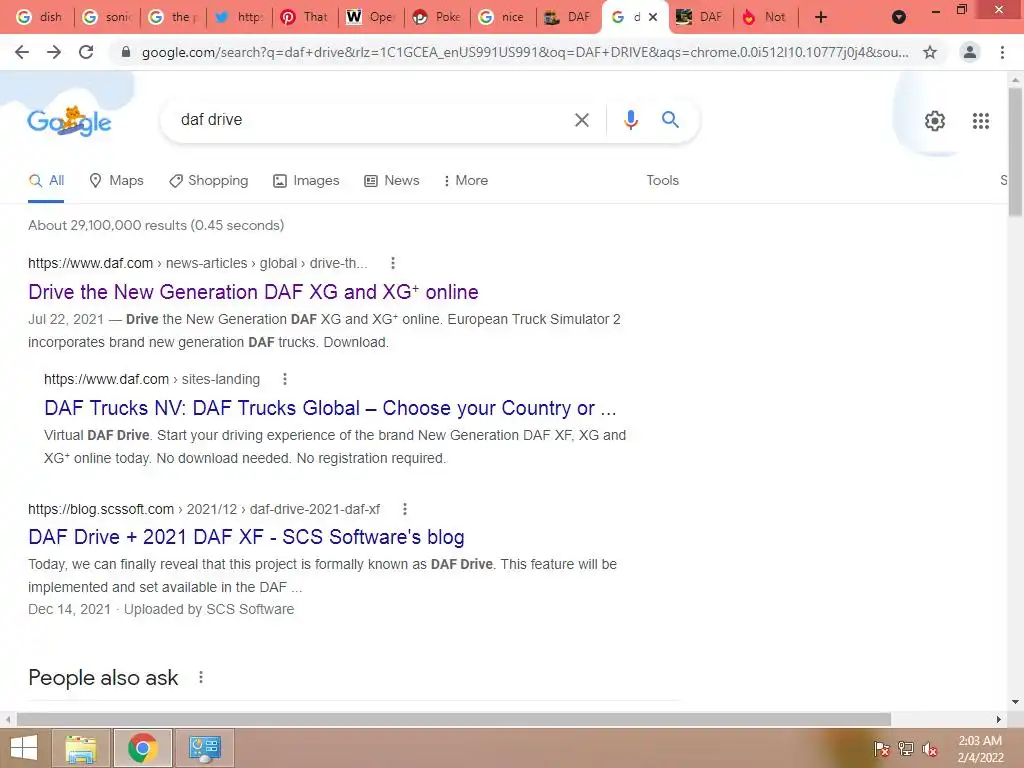The width and height of the screenshot is (1024, 768).
Task: Click the horizontal page scrollbar thumb
Action: tap(453, 719)
